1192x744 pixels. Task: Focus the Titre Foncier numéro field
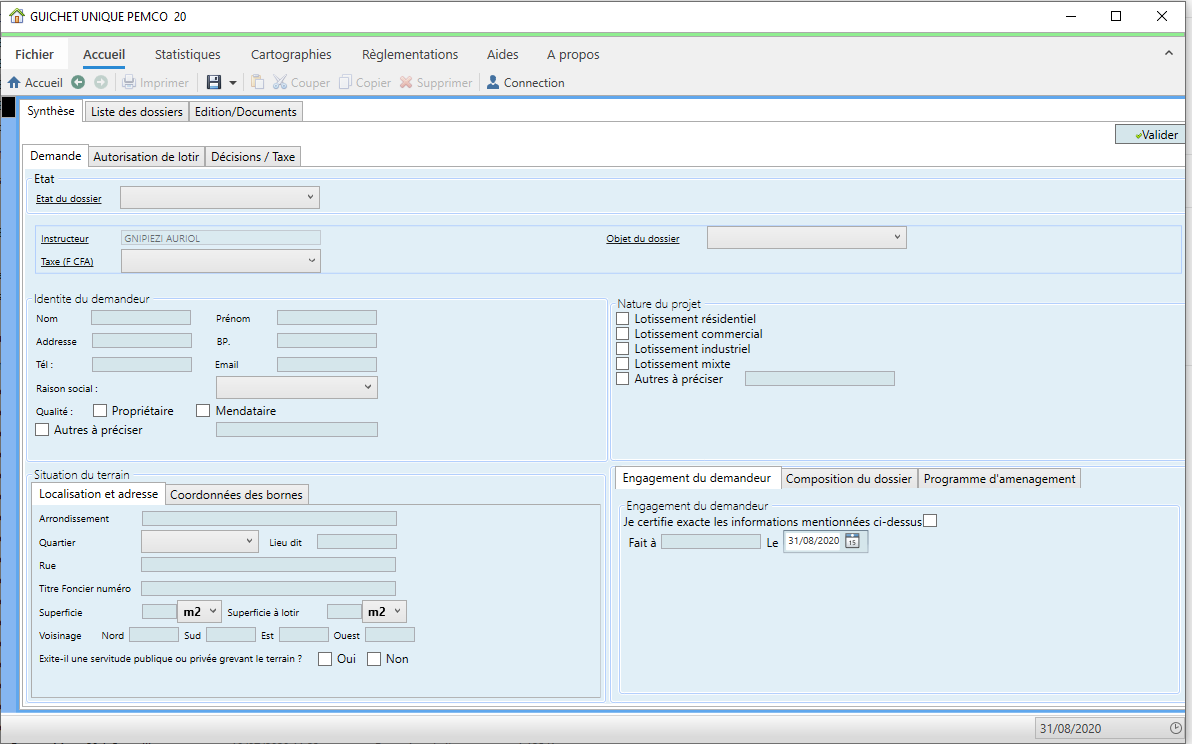point(268,588)
